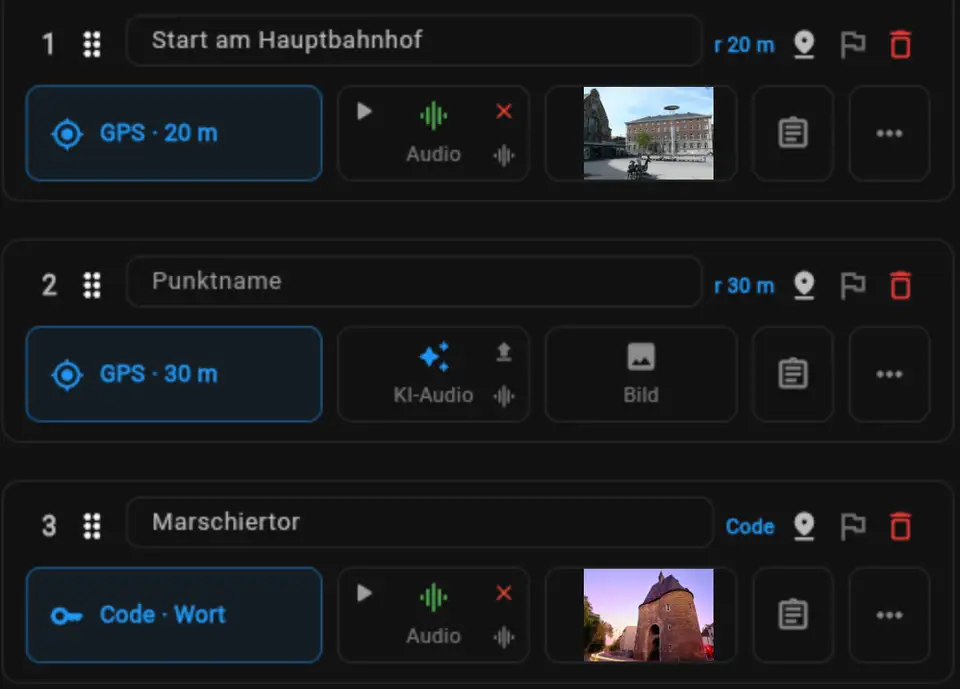Image resolution: width=960 pixels, height=689 pixels.
Task: Click small gray waveform icon in point 2
Action: (x=504, y=396)
